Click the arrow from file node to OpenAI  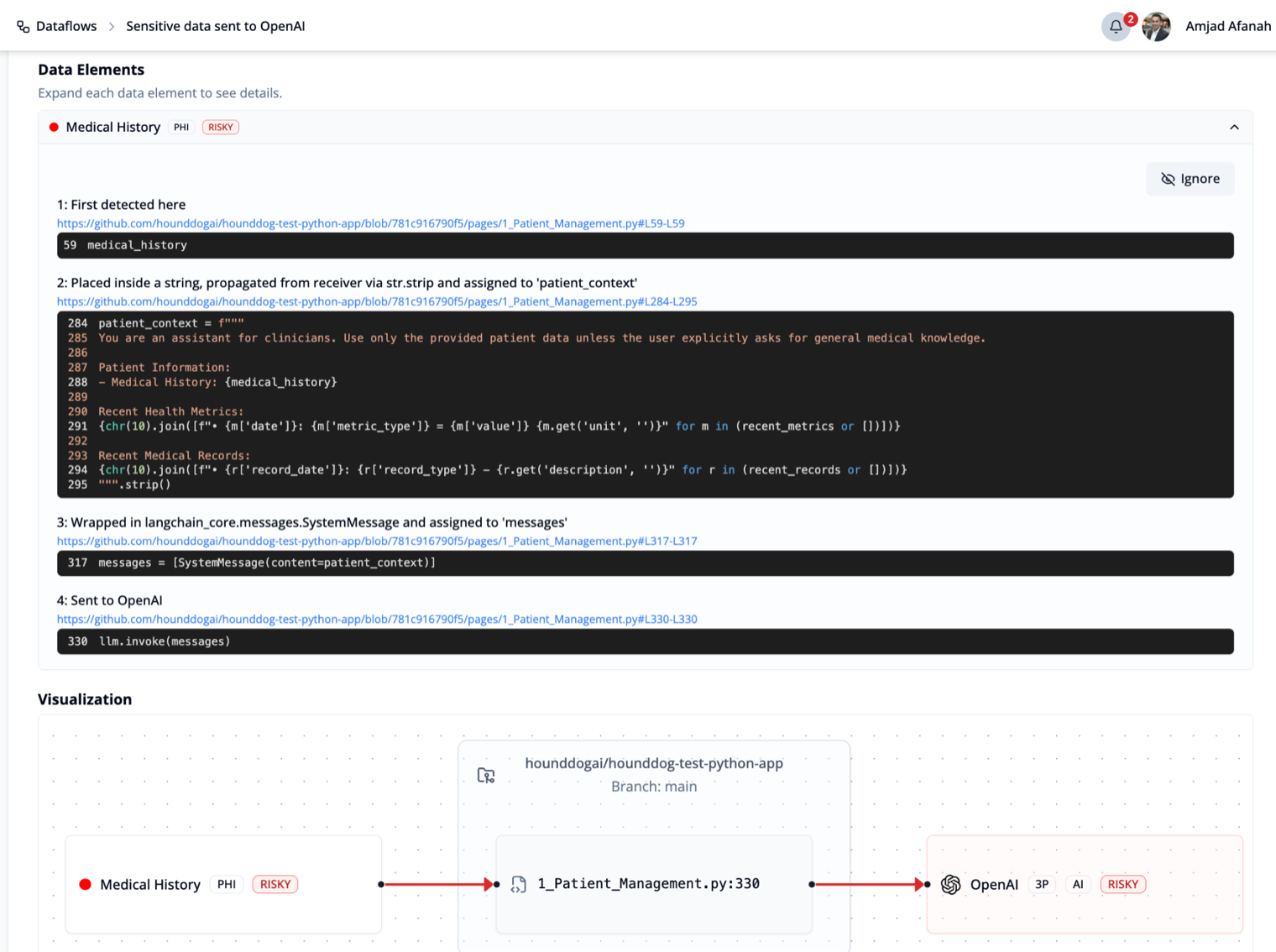869,884
